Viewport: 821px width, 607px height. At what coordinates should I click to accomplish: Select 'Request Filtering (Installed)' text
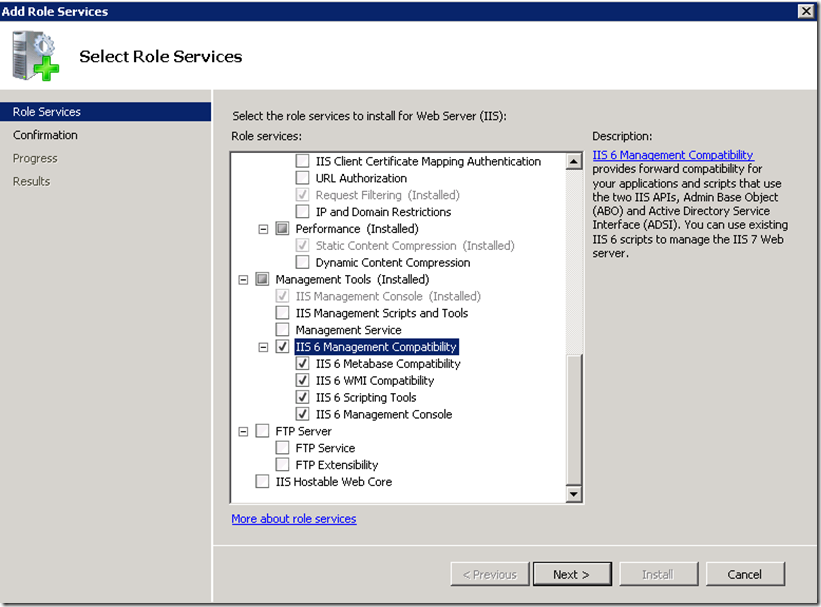387,195
